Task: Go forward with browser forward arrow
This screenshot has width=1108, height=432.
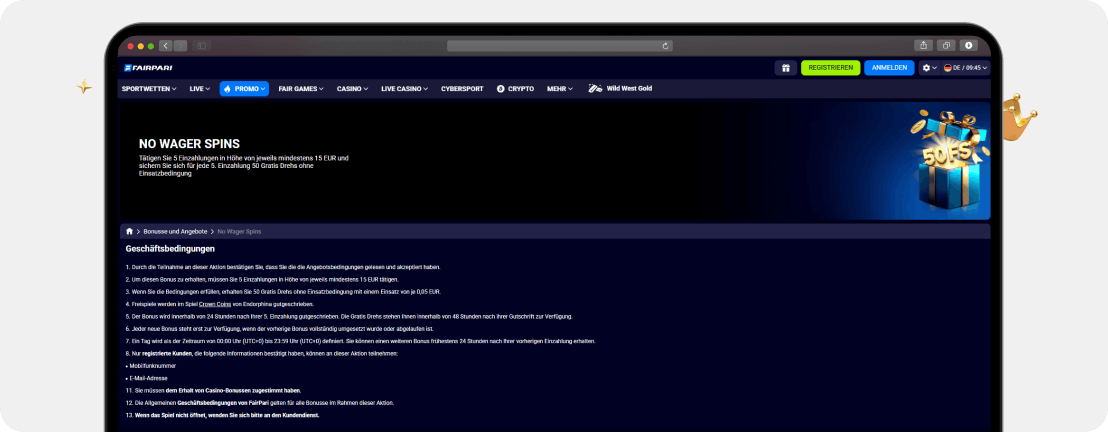Action: (x=180, y=46)
